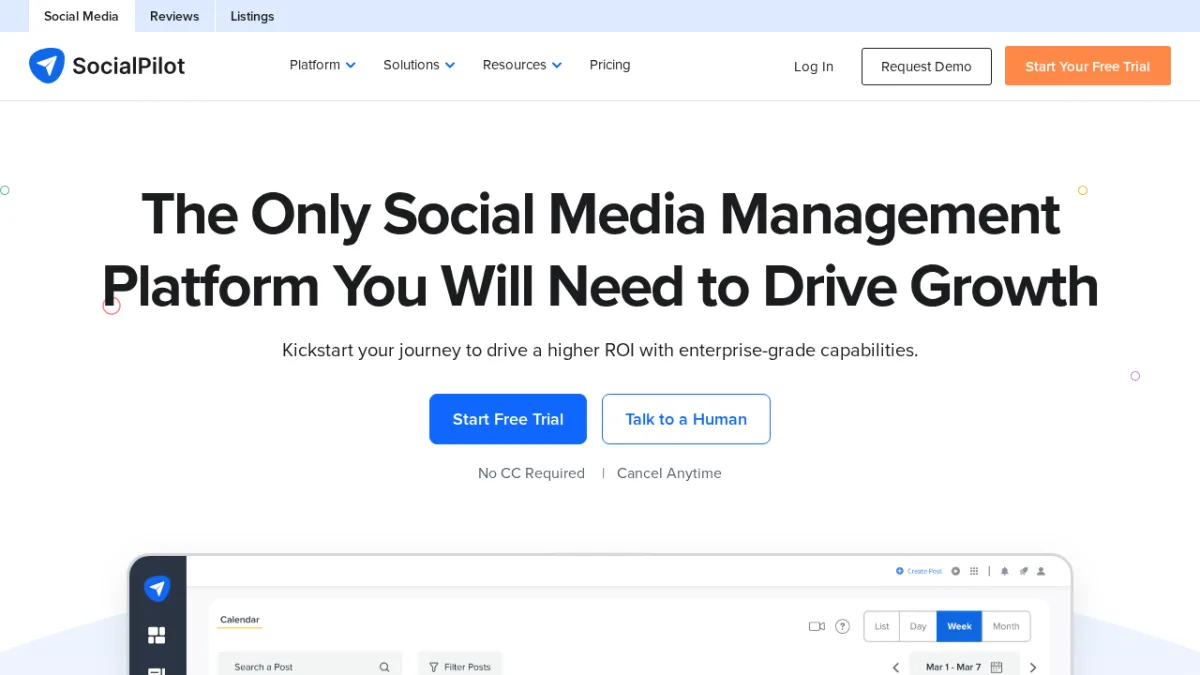Image resolution: width=1200 pixels, height=675 pixels.
Task: Click the Talk to a Human button
Action: point(686,419)
